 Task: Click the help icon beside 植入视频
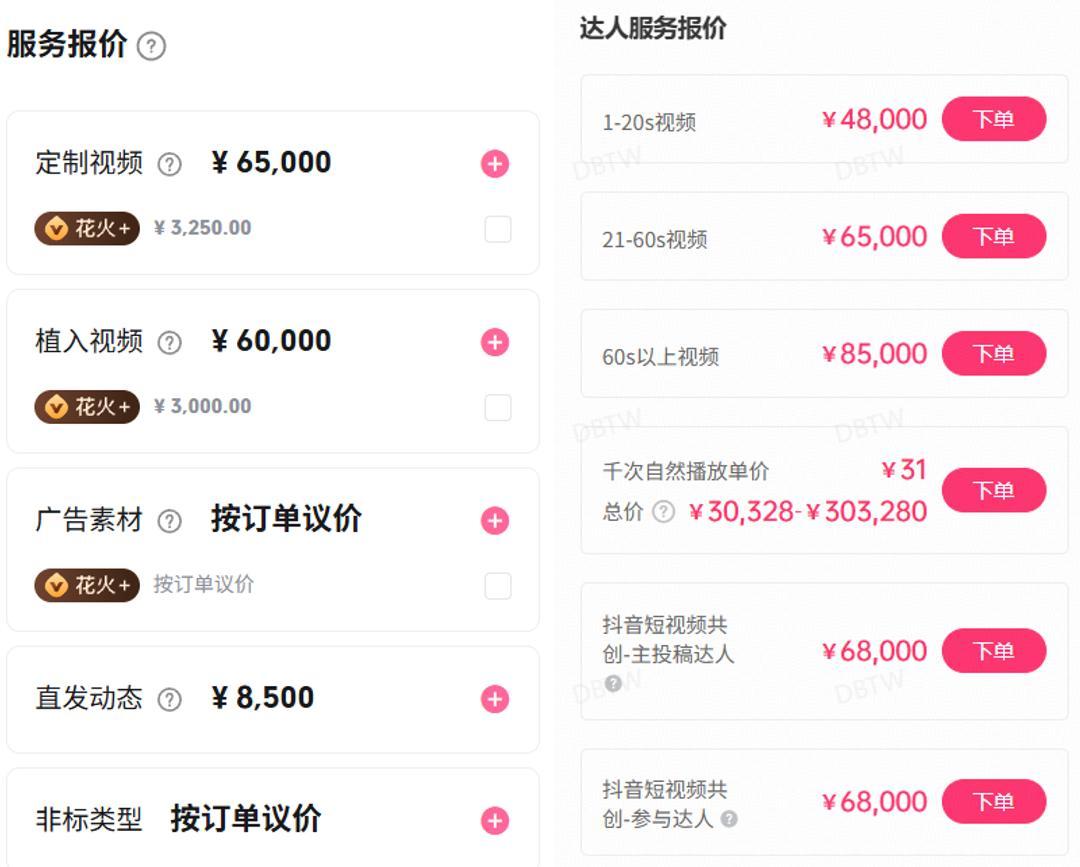170,342
